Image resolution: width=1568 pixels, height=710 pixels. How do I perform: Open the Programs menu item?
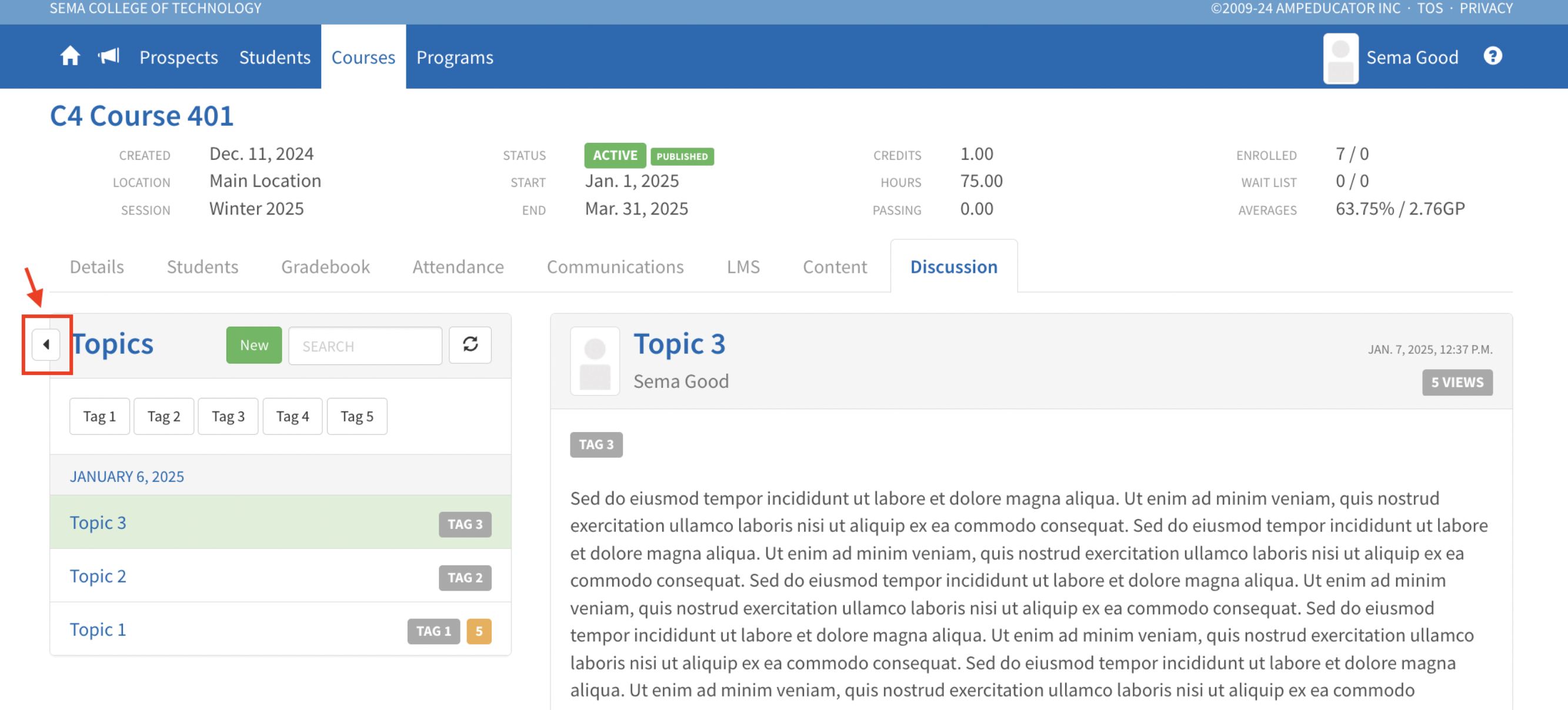pyautogui.click(x=455, y=58)
